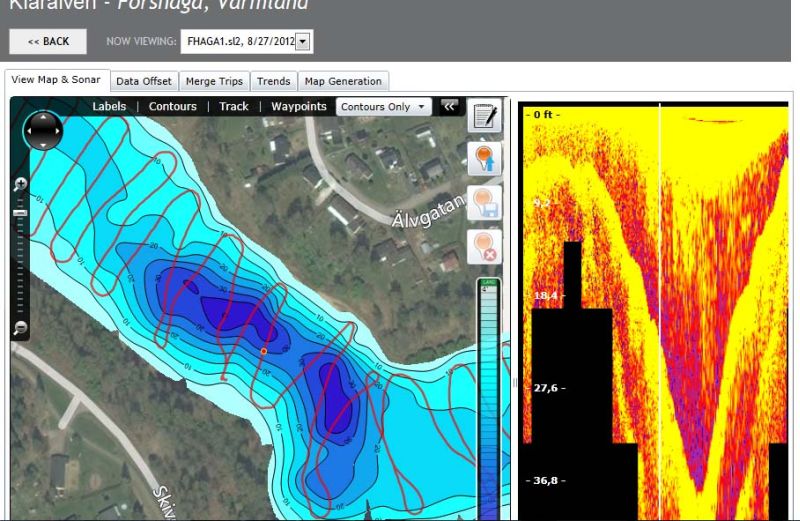Click the orange position marker on map

click(x=264, y=352)
